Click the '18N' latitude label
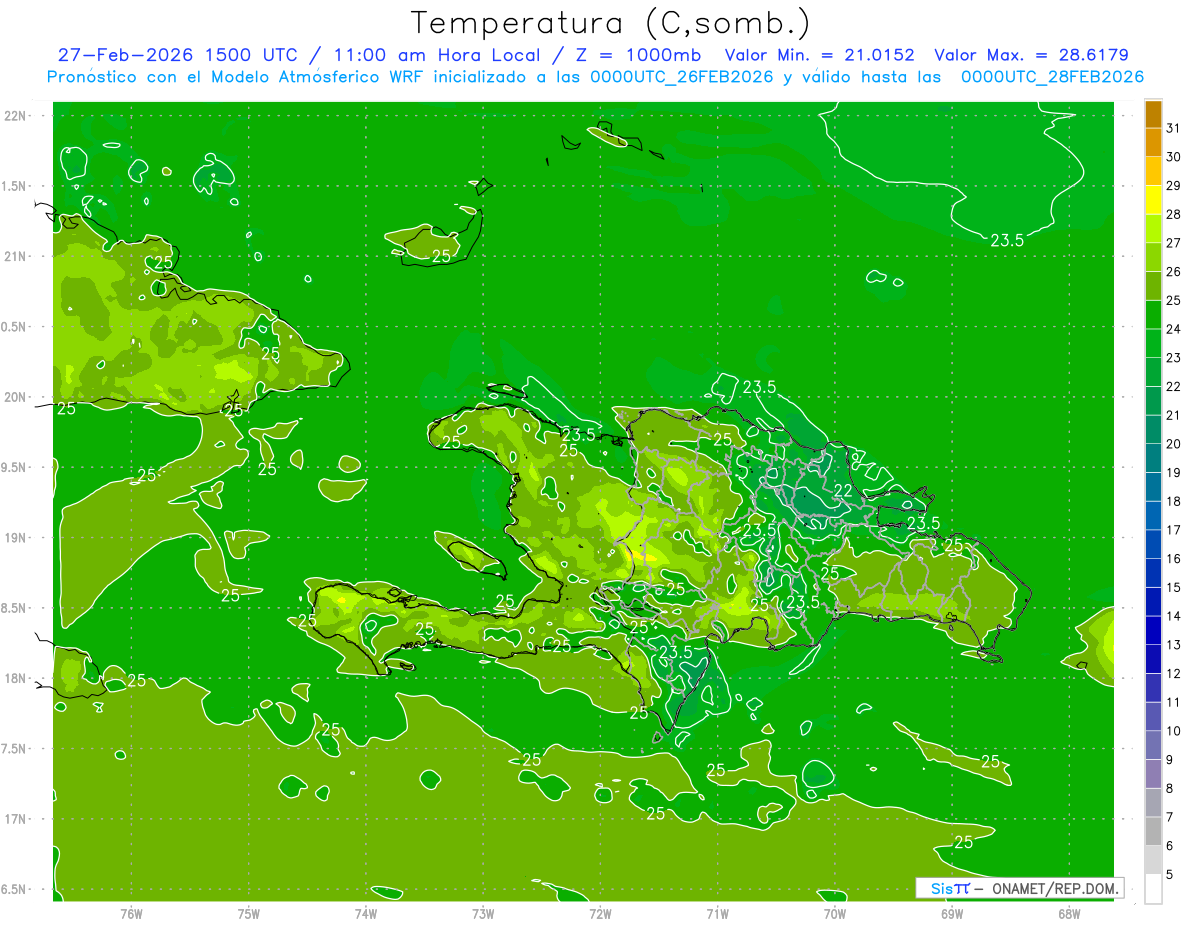Image resolution: width=1200 pixels, height=927 pixels. [14, 679]
